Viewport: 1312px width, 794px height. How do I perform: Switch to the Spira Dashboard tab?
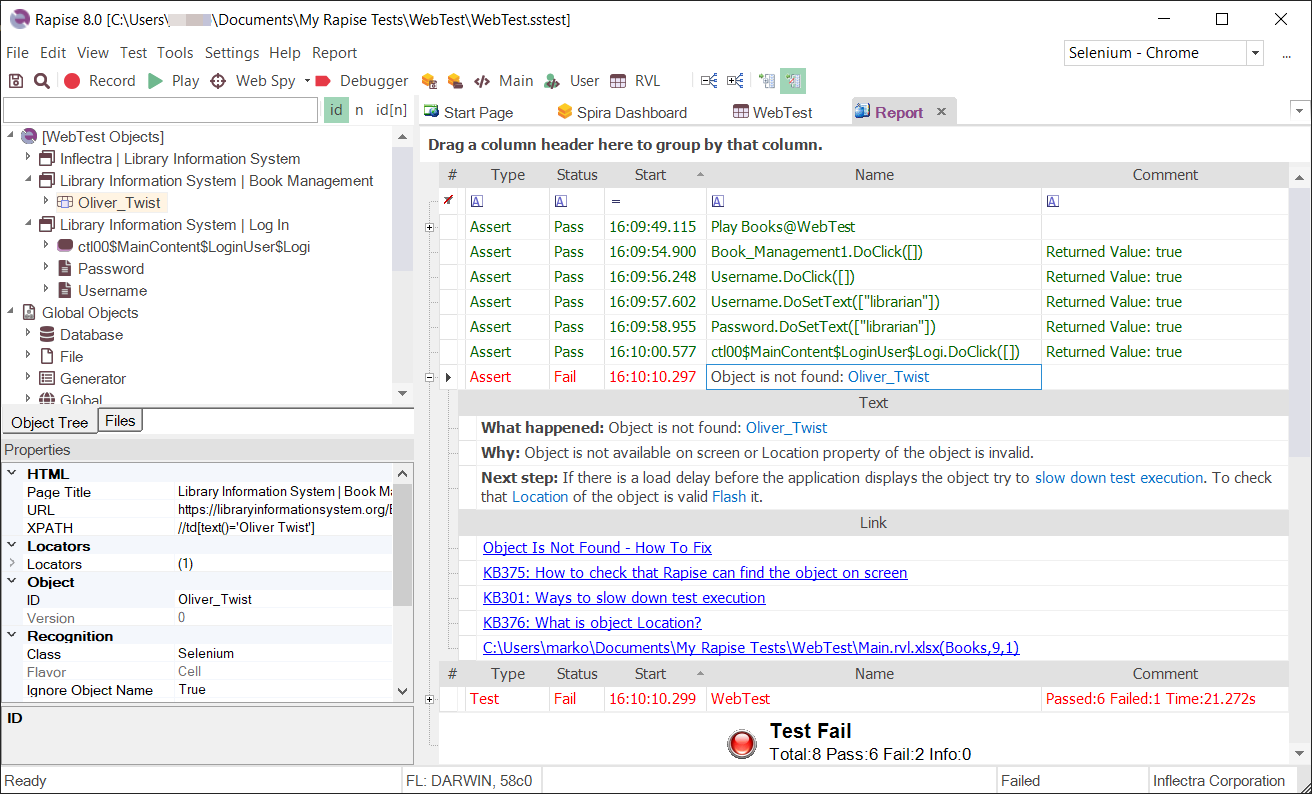pos(622,112)
